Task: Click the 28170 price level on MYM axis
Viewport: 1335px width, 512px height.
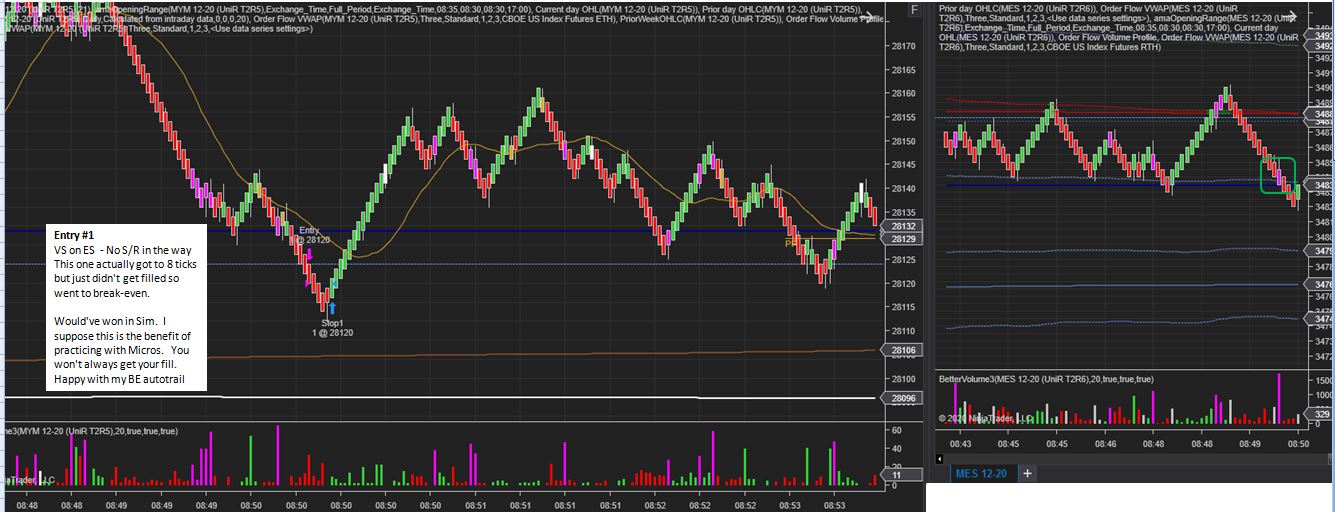Action: coord(904,46)
